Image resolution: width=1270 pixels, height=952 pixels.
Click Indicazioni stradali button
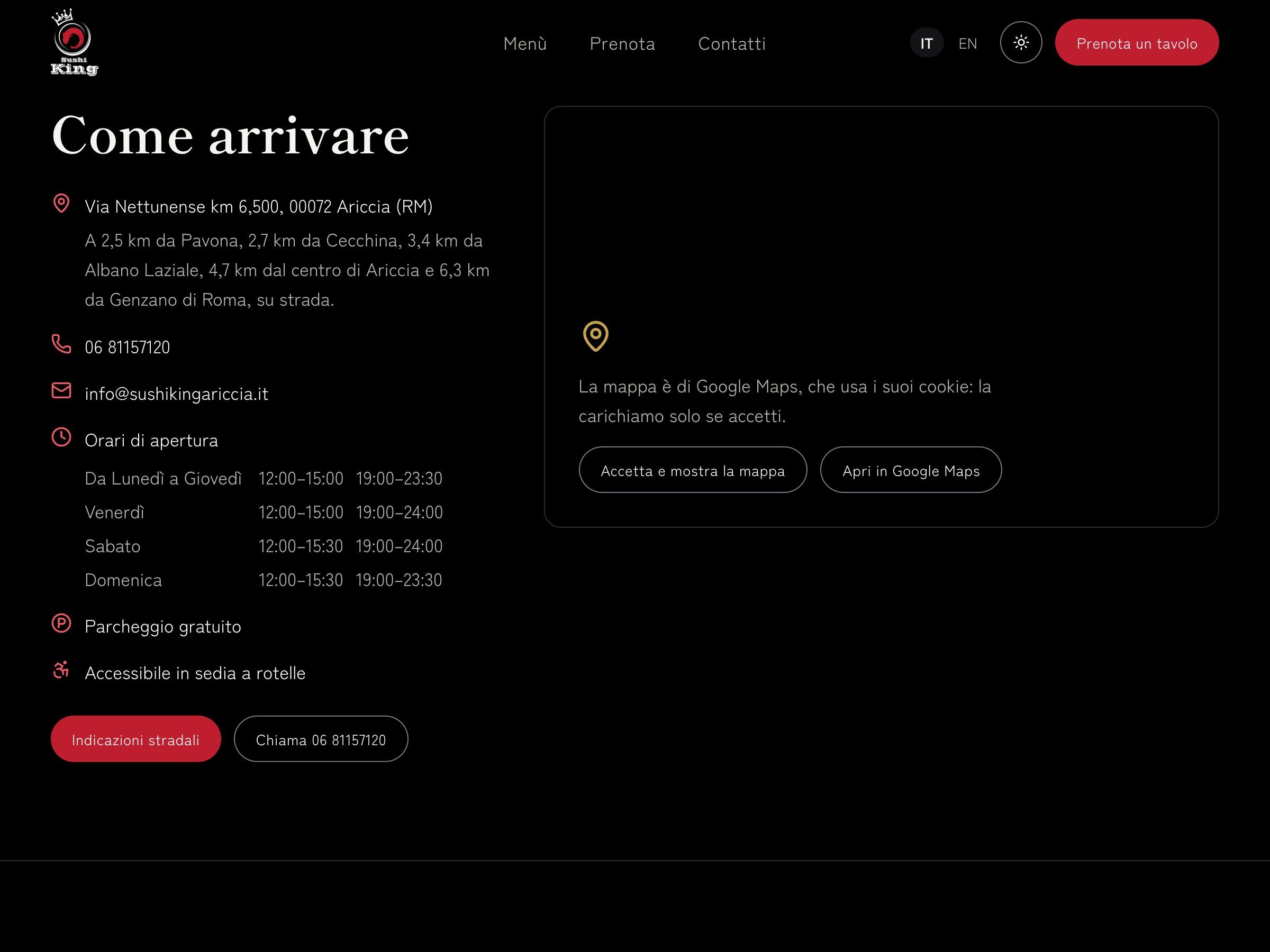[135, 739]
